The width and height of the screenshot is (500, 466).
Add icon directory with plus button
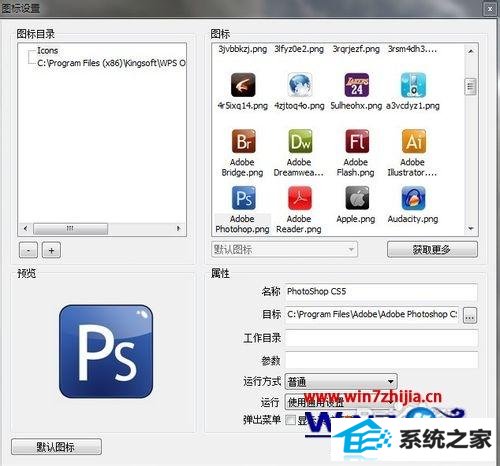(51, 250)
